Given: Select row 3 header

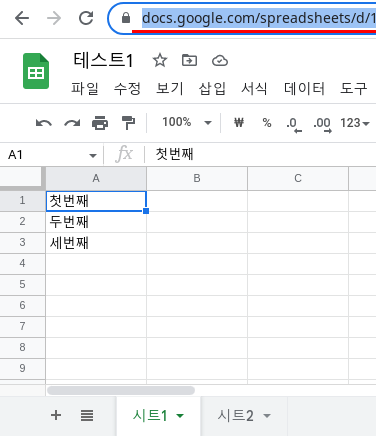Looking at the screenshot, I should [x=22, y=243].
